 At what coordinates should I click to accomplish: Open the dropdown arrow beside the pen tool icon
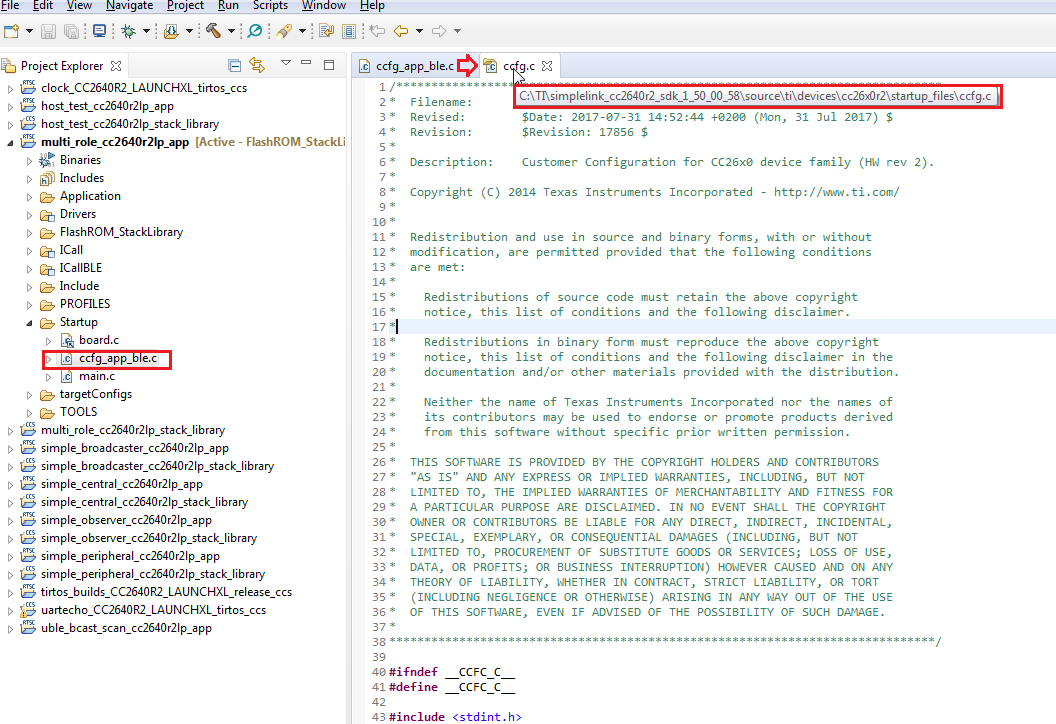pos(302,31)
